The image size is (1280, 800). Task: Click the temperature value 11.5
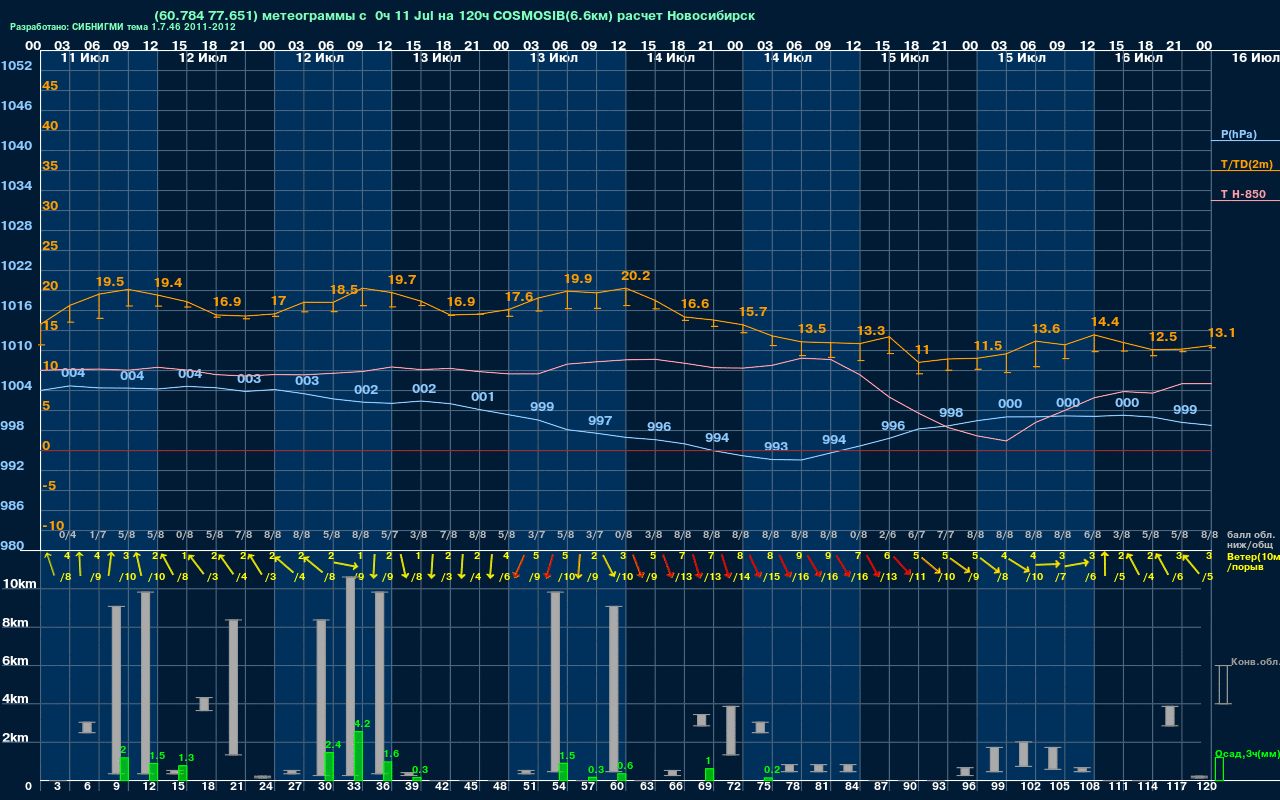[x=988, y=346]
